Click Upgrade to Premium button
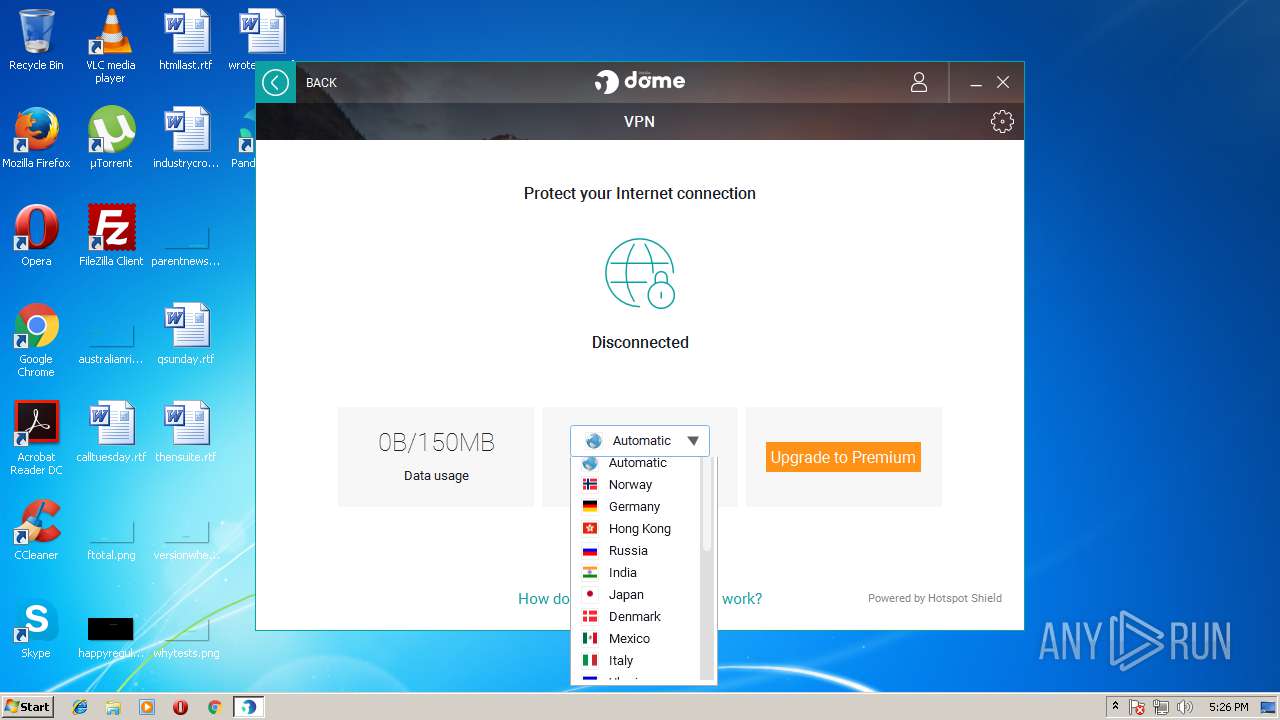Viewport: 1280px width, 720px height. point(843,457)
